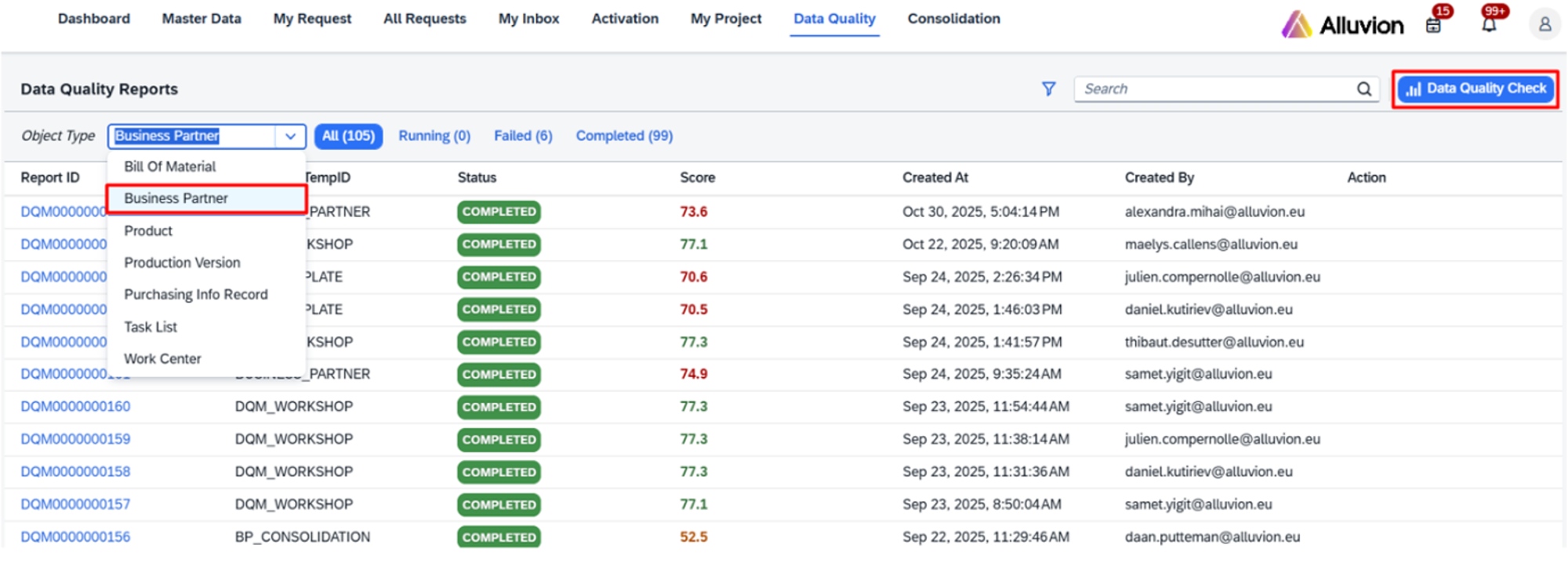Click the Report ID column header
1568x563 pixels.
[50, 178]
